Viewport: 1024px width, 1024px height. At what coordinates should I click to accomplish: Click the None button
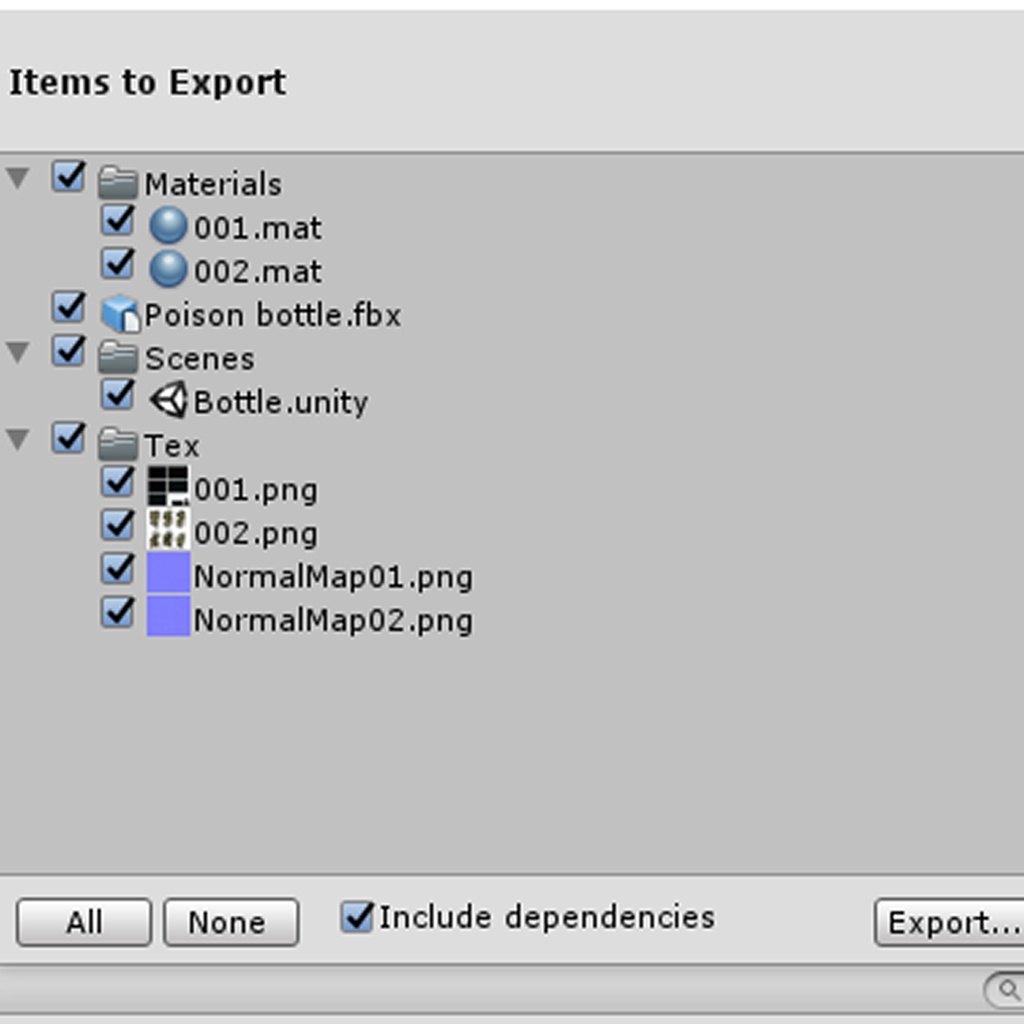[231, 922]
